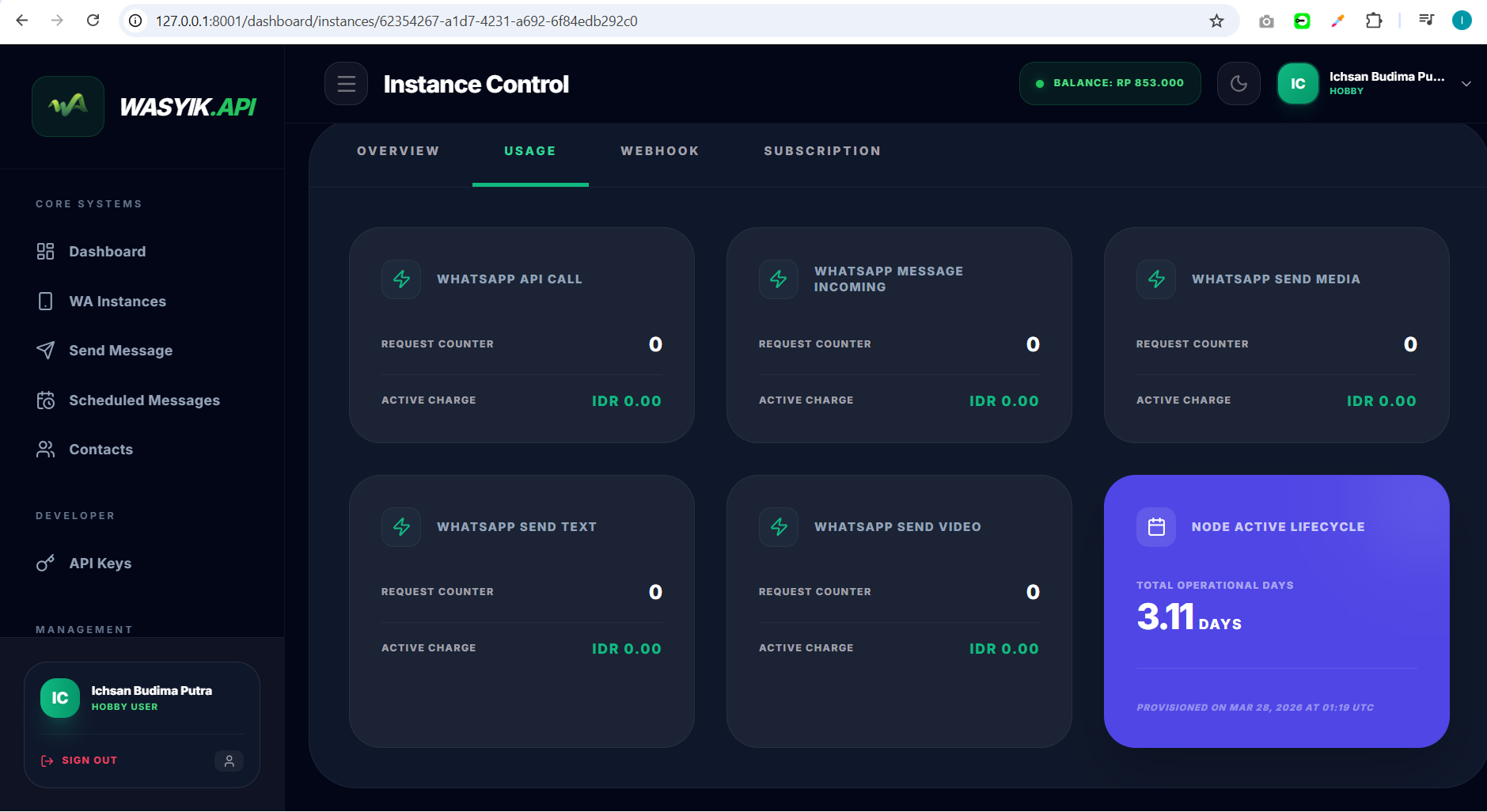
Task: Open the Subscription tab
Action: (821, 151)
